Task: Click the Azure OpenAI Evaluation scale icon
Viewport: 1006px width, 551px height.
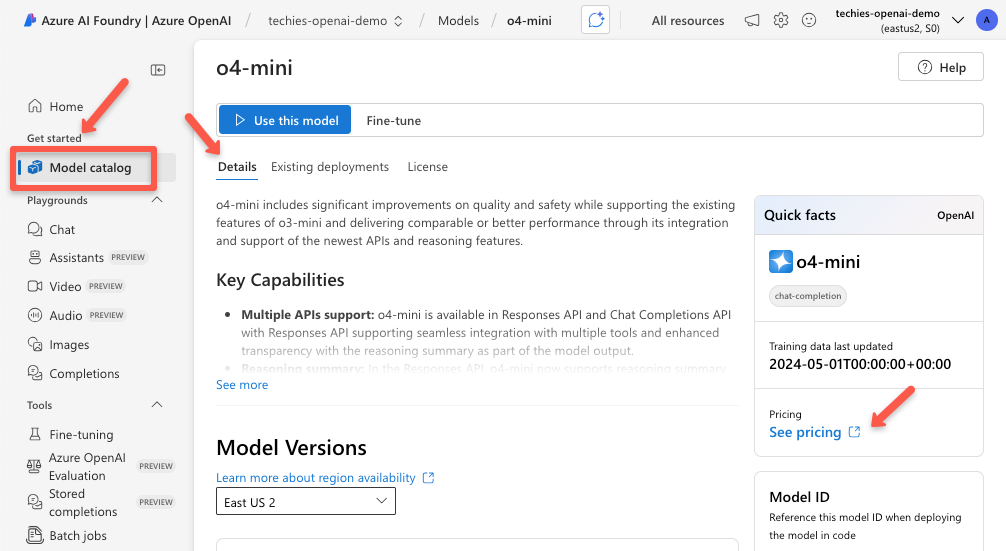Action: [34, 466]
